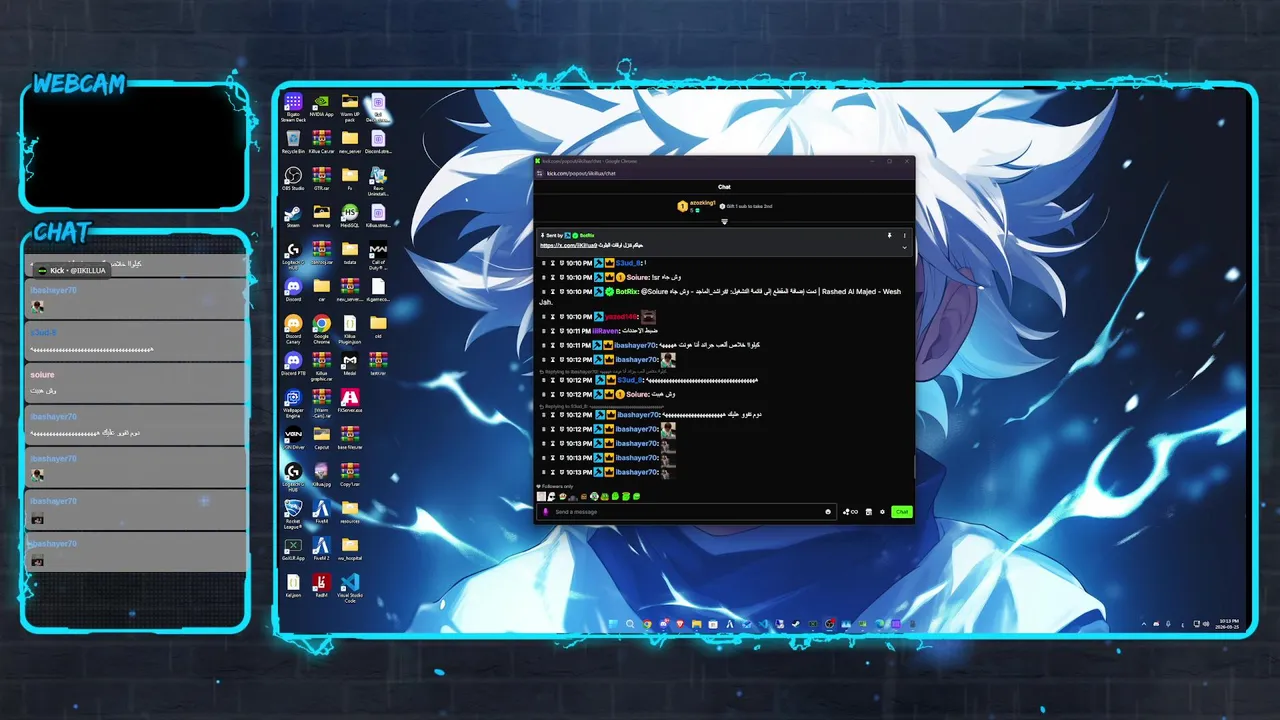Click Send a message input field
This screenshot has height=720, width=1280.
tap(688, 512)
